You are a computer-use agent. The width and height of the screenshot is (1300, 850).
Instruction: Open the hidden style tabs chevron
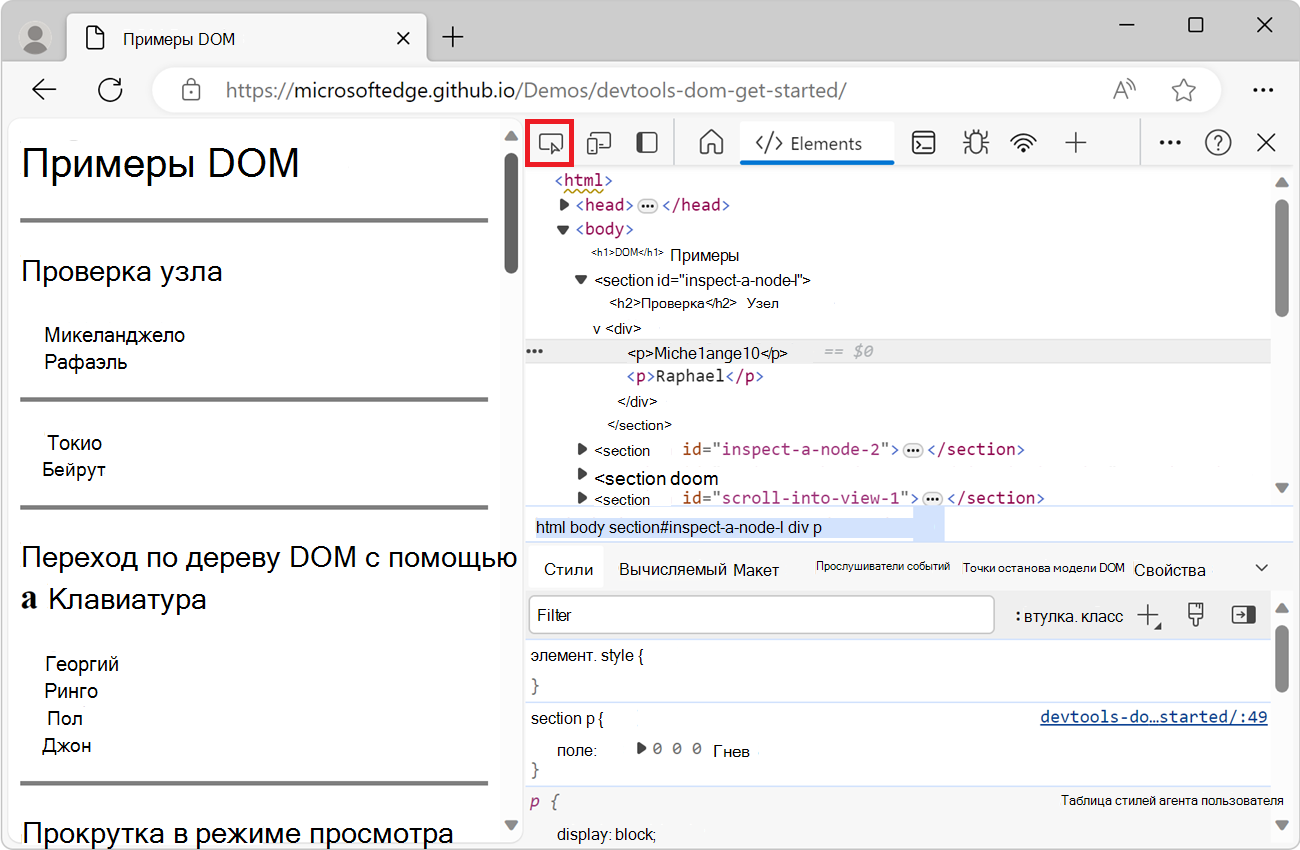click(1258, 566)
